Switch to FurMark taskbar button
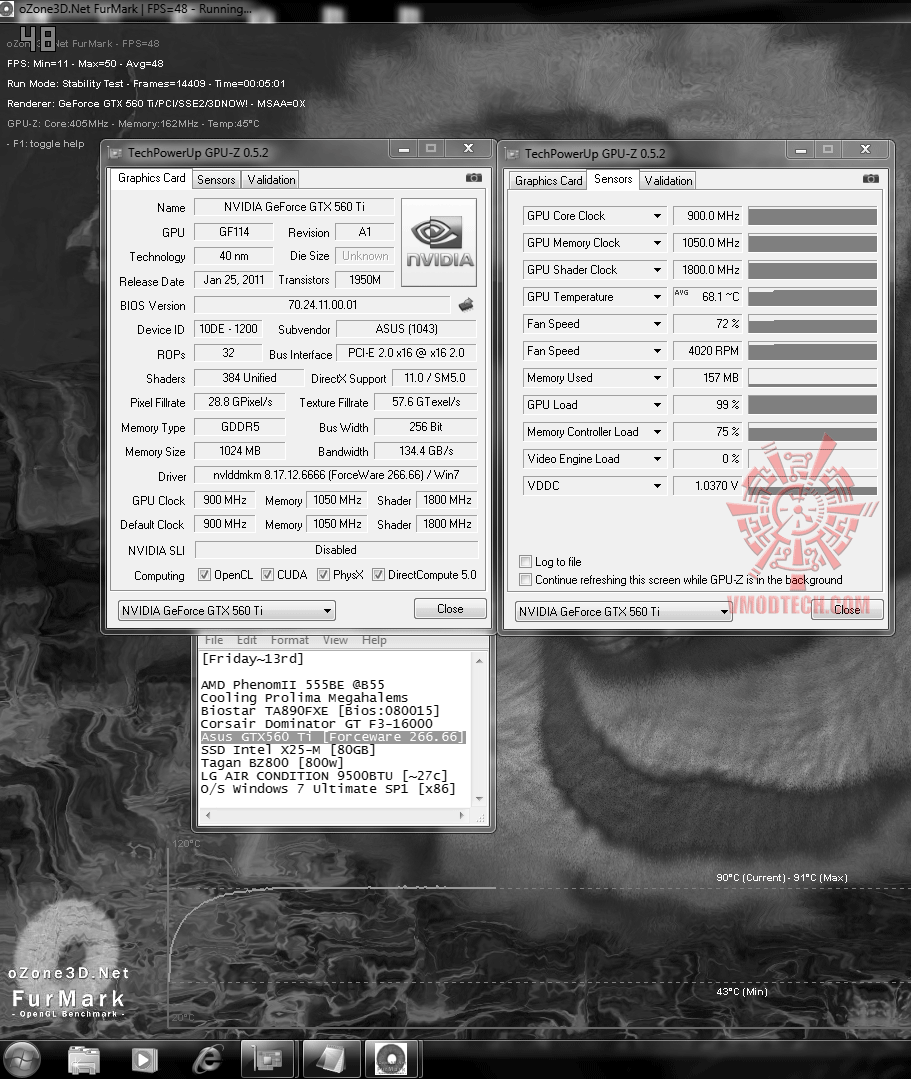Screen dimensions: 911x1079 [x=391, y=1059]
